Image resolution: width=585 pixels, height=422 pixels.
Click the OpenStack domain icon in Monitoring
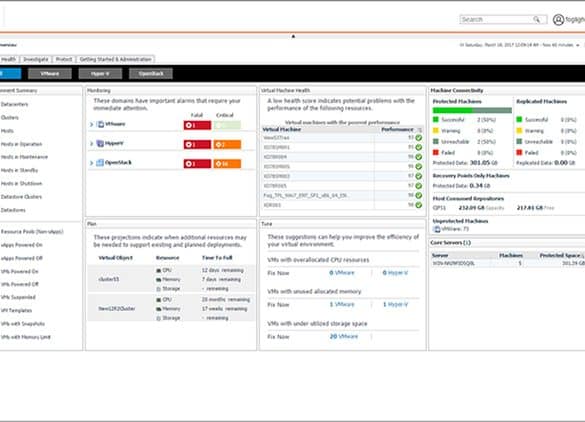click(x=100, y=163)
